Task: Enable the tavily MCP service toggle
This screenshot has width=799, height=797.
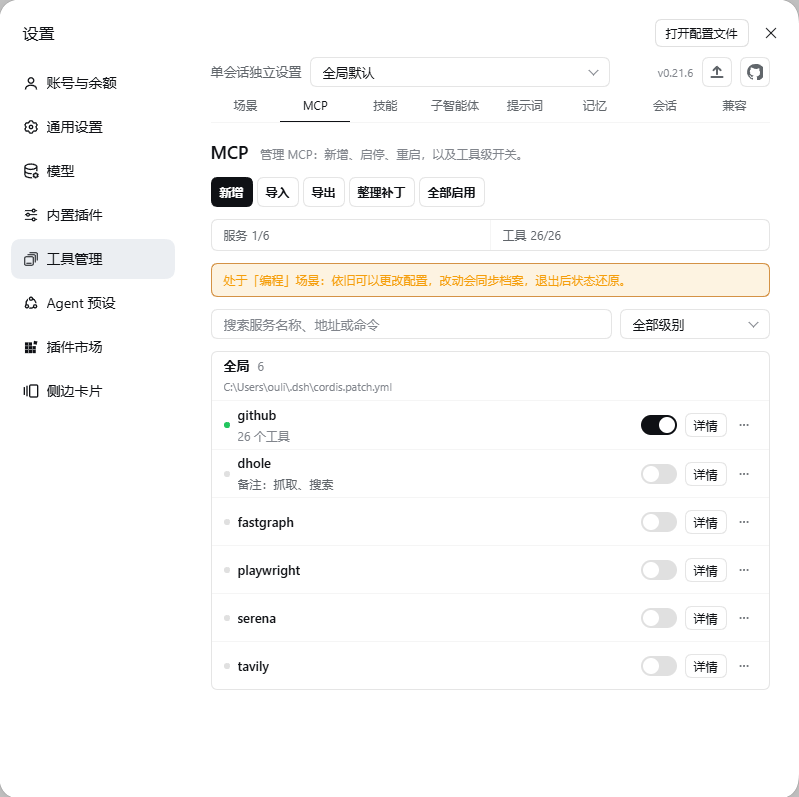Action: pyautogui.click(x=659, y=666)
